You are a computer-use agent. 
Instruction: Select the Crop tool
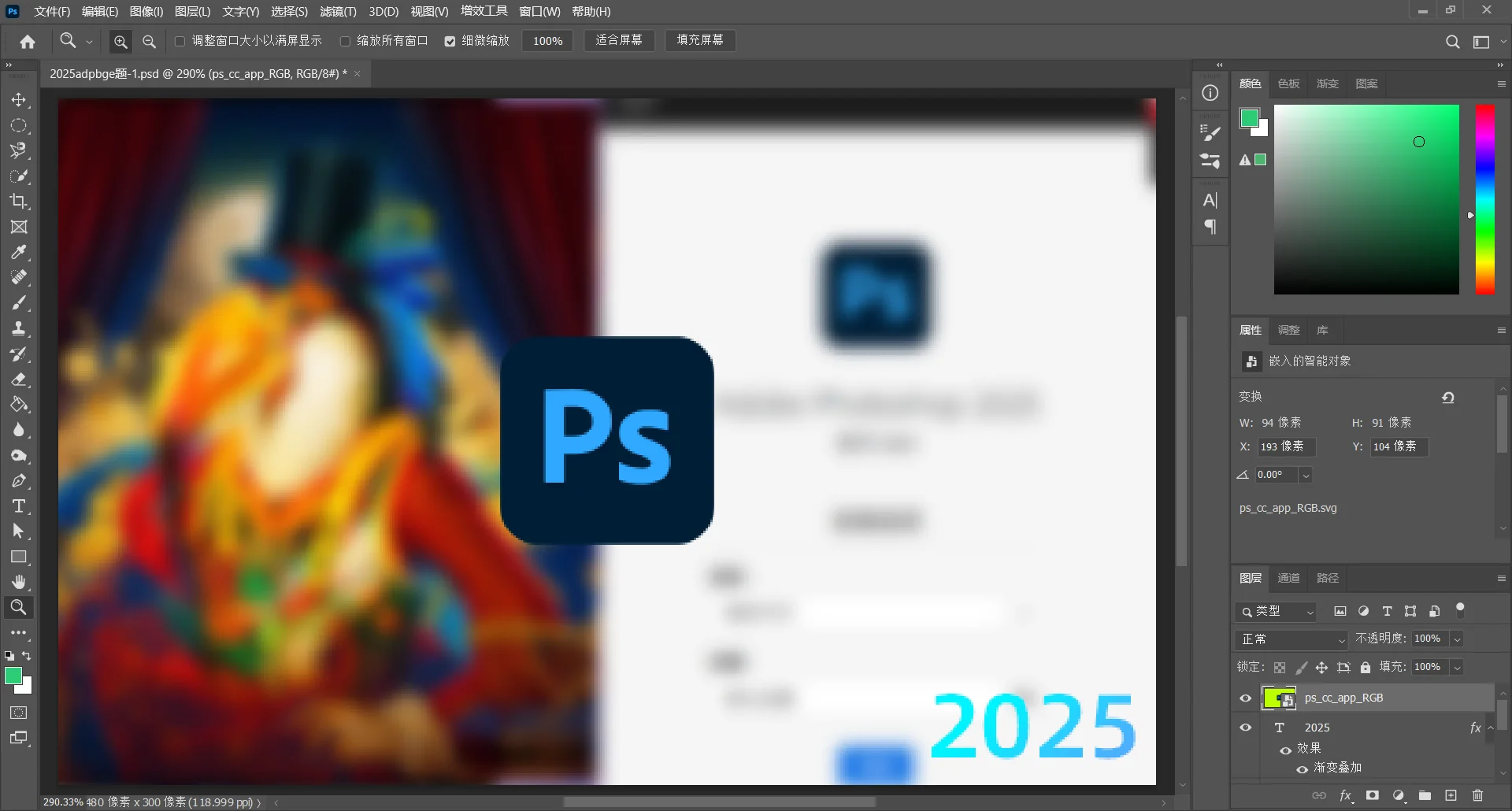coord(20,202)
